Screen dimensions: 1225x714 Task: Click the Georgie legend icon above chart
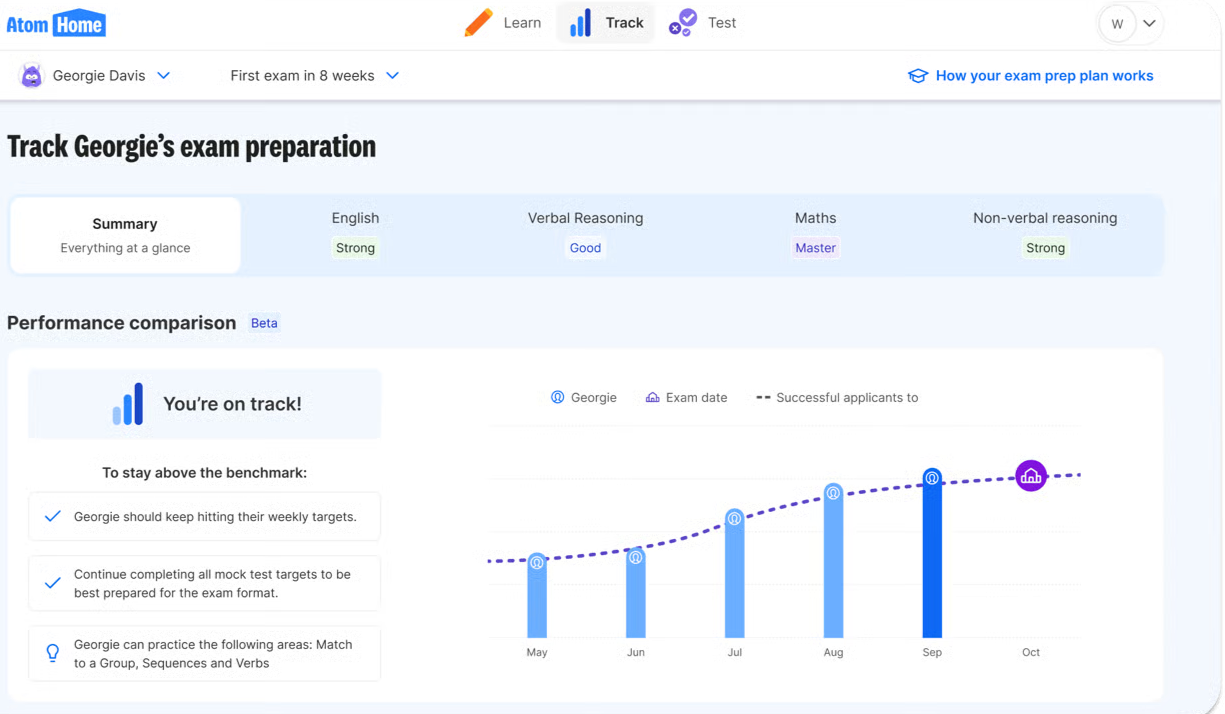558,397
